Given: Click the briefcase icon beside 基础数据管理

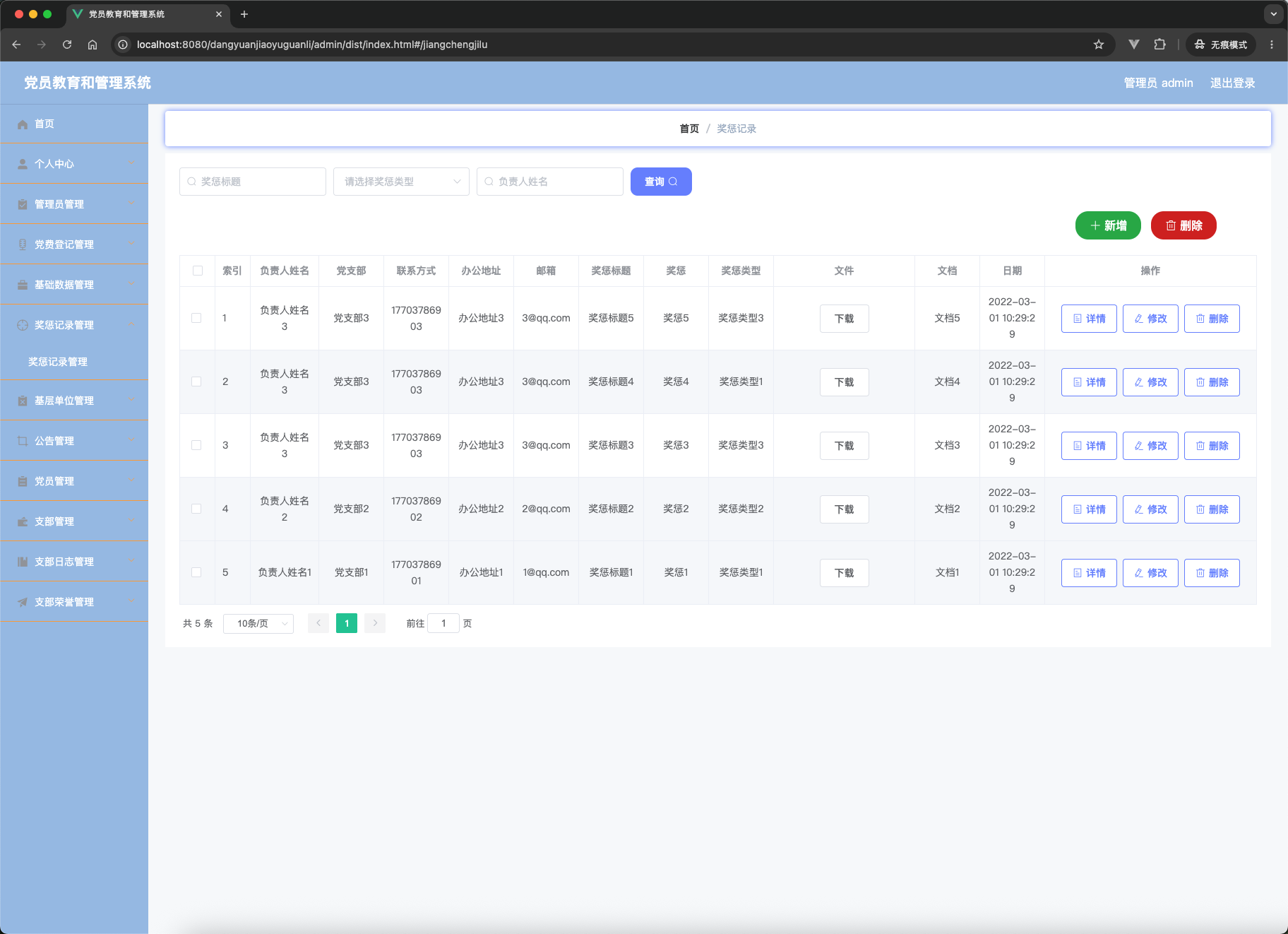Looking at the screenshot, I should tap(23, 285).
